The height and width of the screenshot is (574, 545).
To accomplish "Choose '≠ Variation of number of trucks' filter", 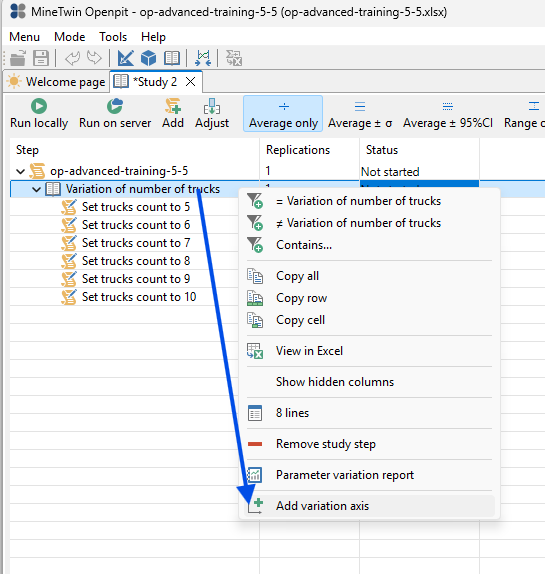I will point(370,223).
